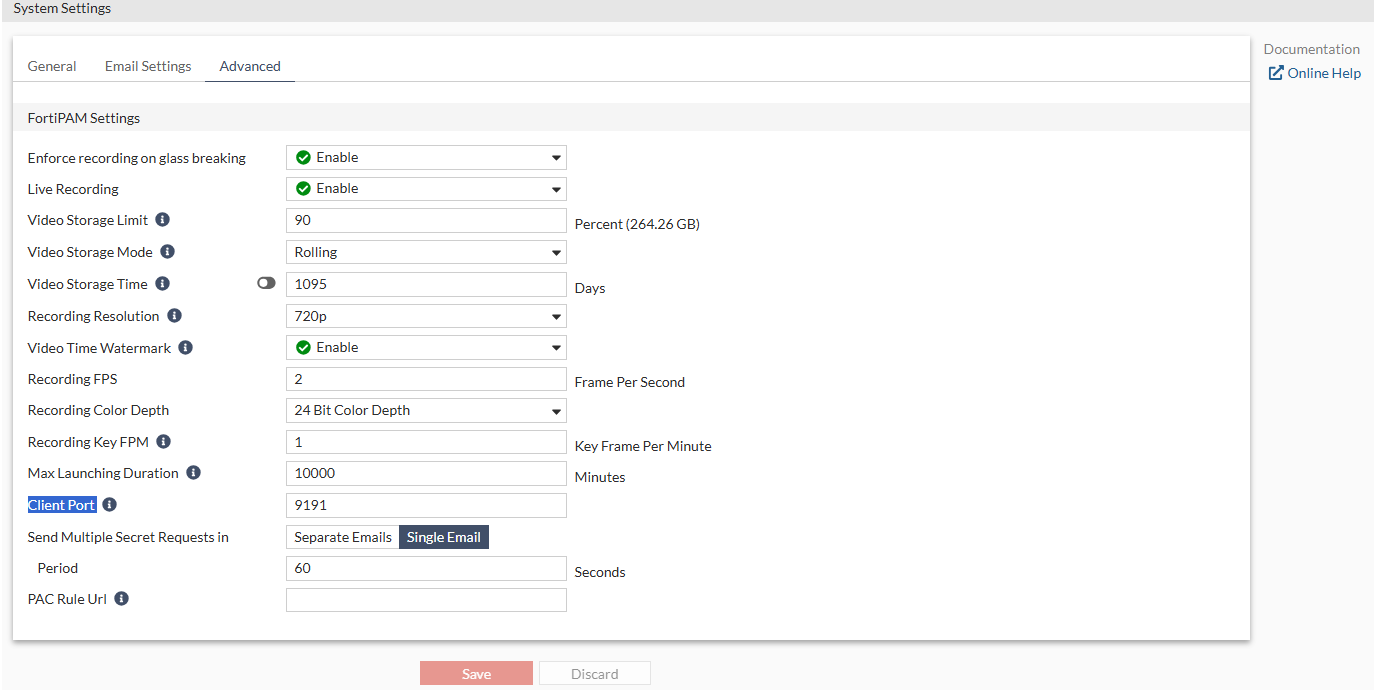
Task: Toggle the switch next to Video Storage Time
Action: coord(266,283)
